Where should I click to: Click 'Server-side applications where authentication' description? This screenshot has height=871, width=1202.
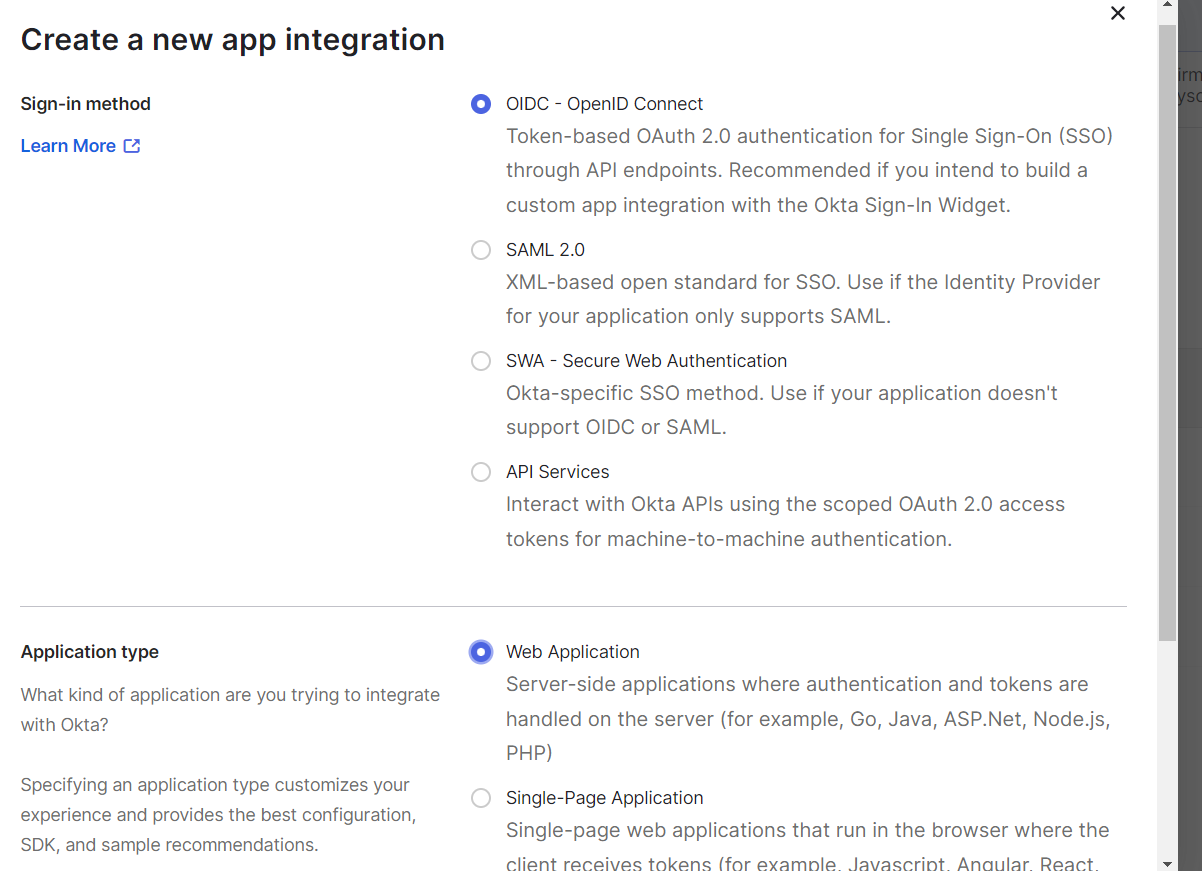coord(808,718)
